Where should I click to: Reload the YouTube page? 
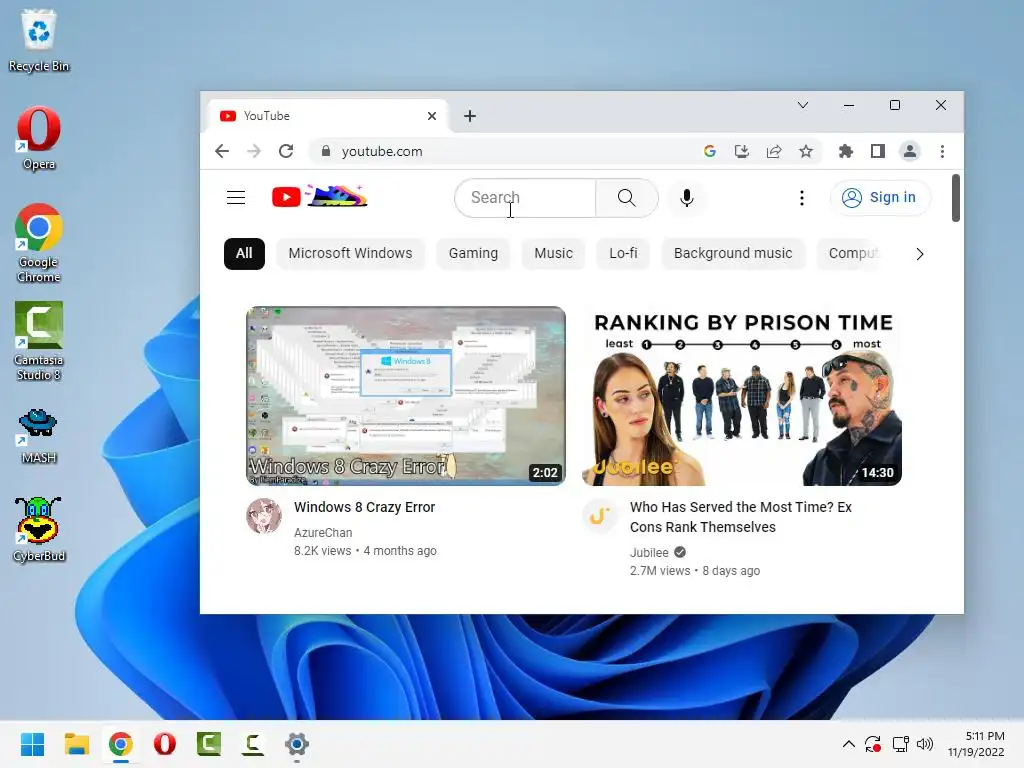pos(286,152)
